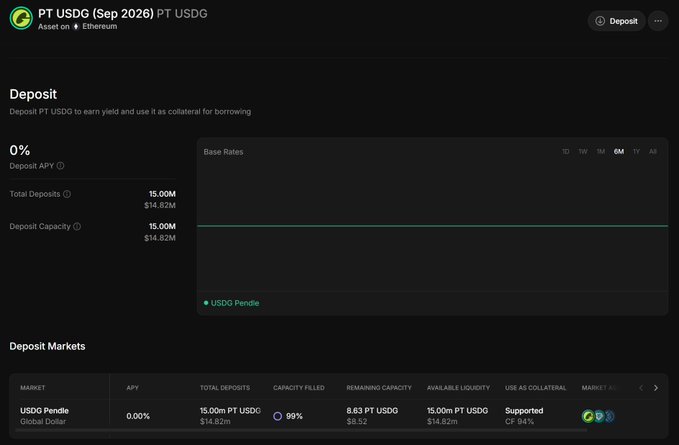Click the second market asset icon in row
679x445 pixels.
tap(599, 416)
